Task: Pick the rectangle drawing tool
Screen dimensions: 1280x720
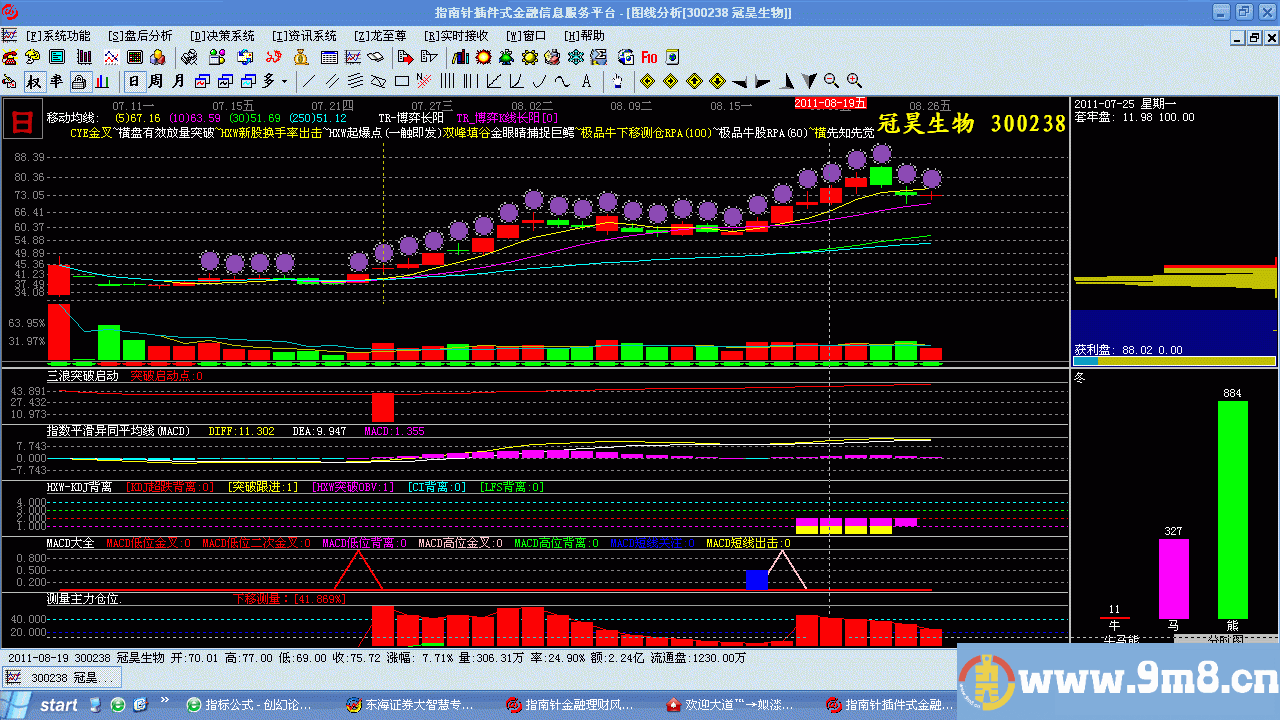Action: pos(402,81)
